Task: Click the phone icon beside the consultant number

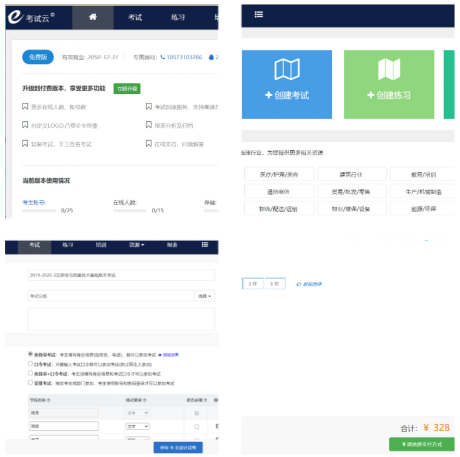Action: [163, 57]
